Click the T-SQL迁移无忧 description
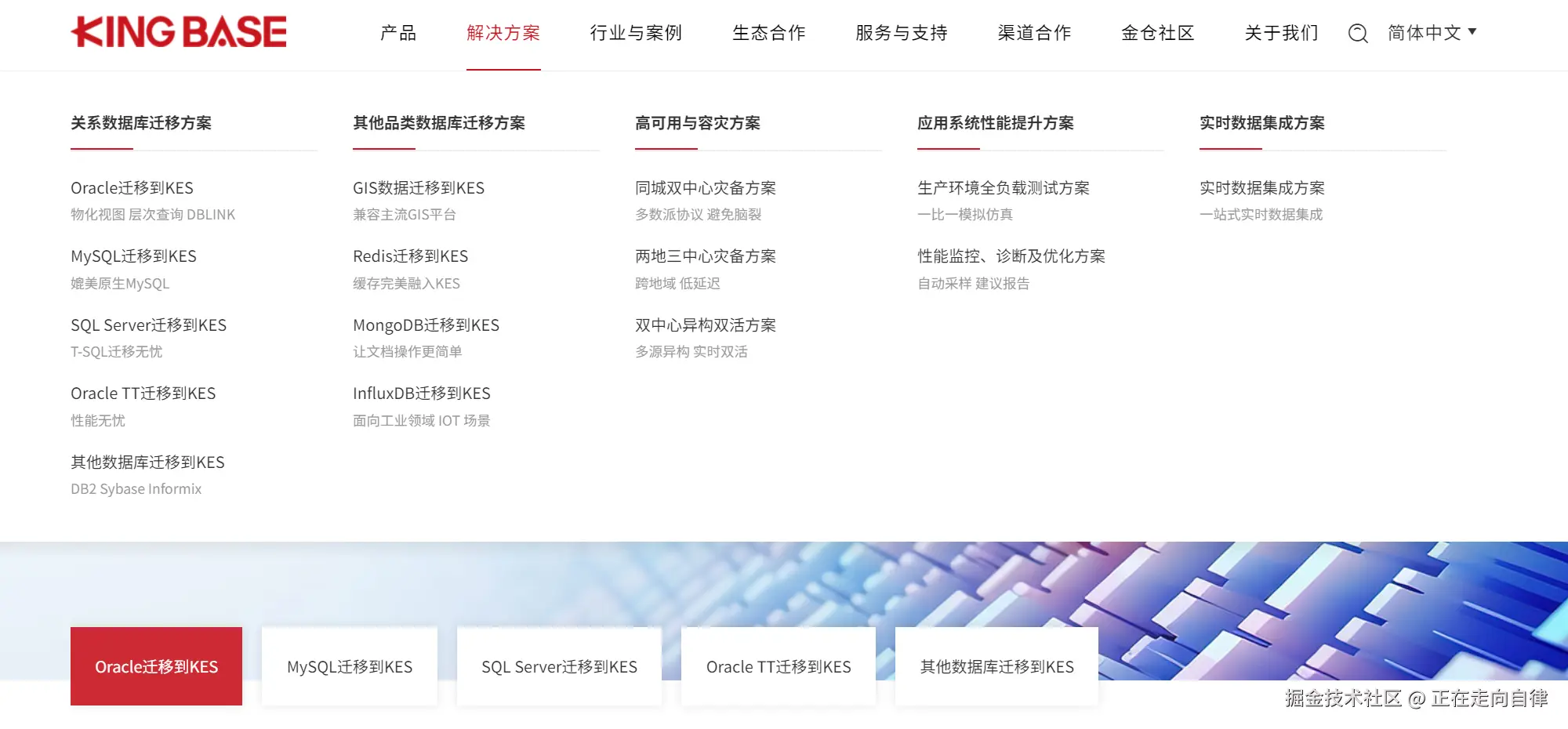This screenshot has height=729, width=1568. [x=116, y=352]
